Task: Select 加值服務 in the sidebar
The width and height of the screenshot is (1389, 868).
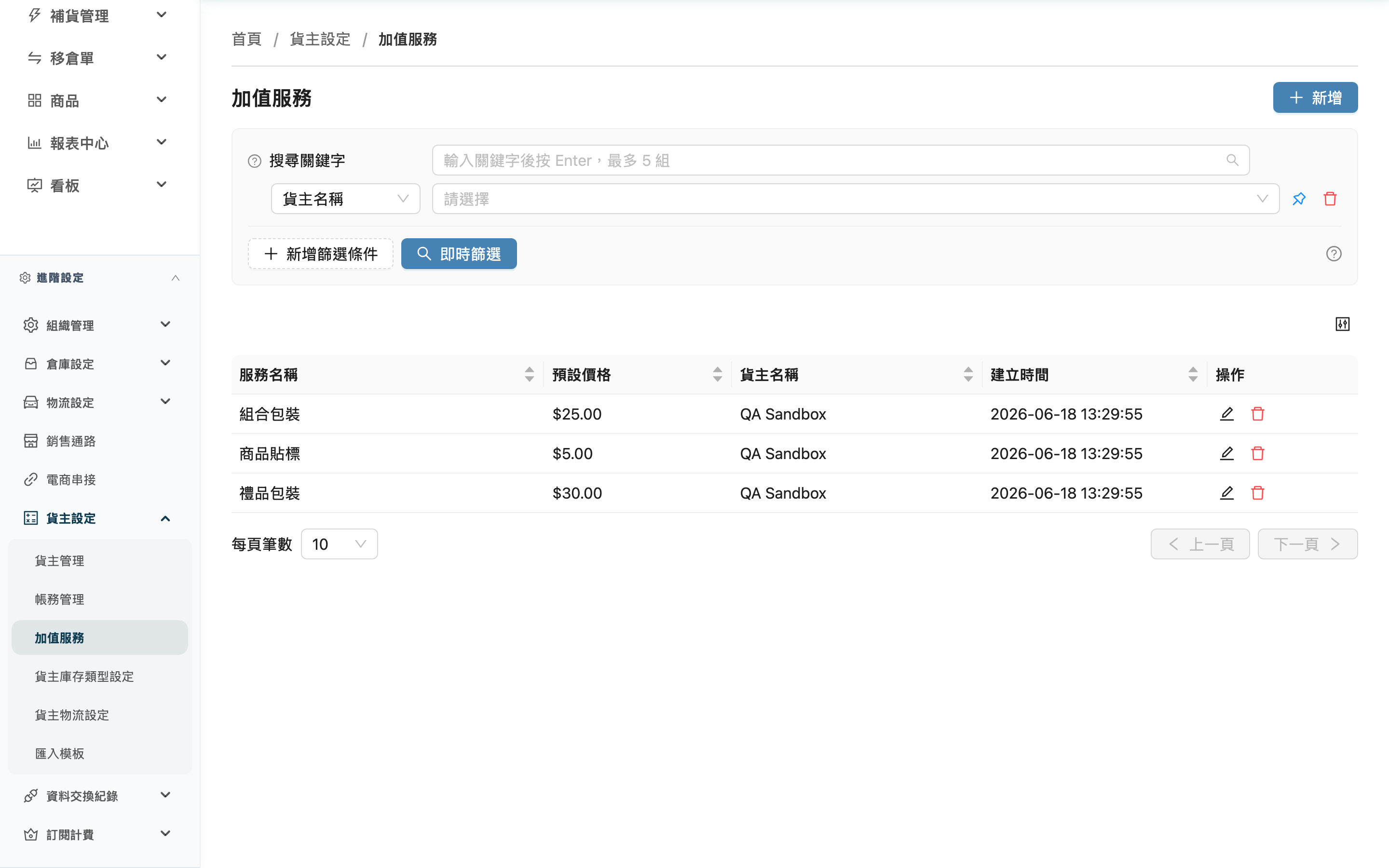Action: click(x=100, y=637)
